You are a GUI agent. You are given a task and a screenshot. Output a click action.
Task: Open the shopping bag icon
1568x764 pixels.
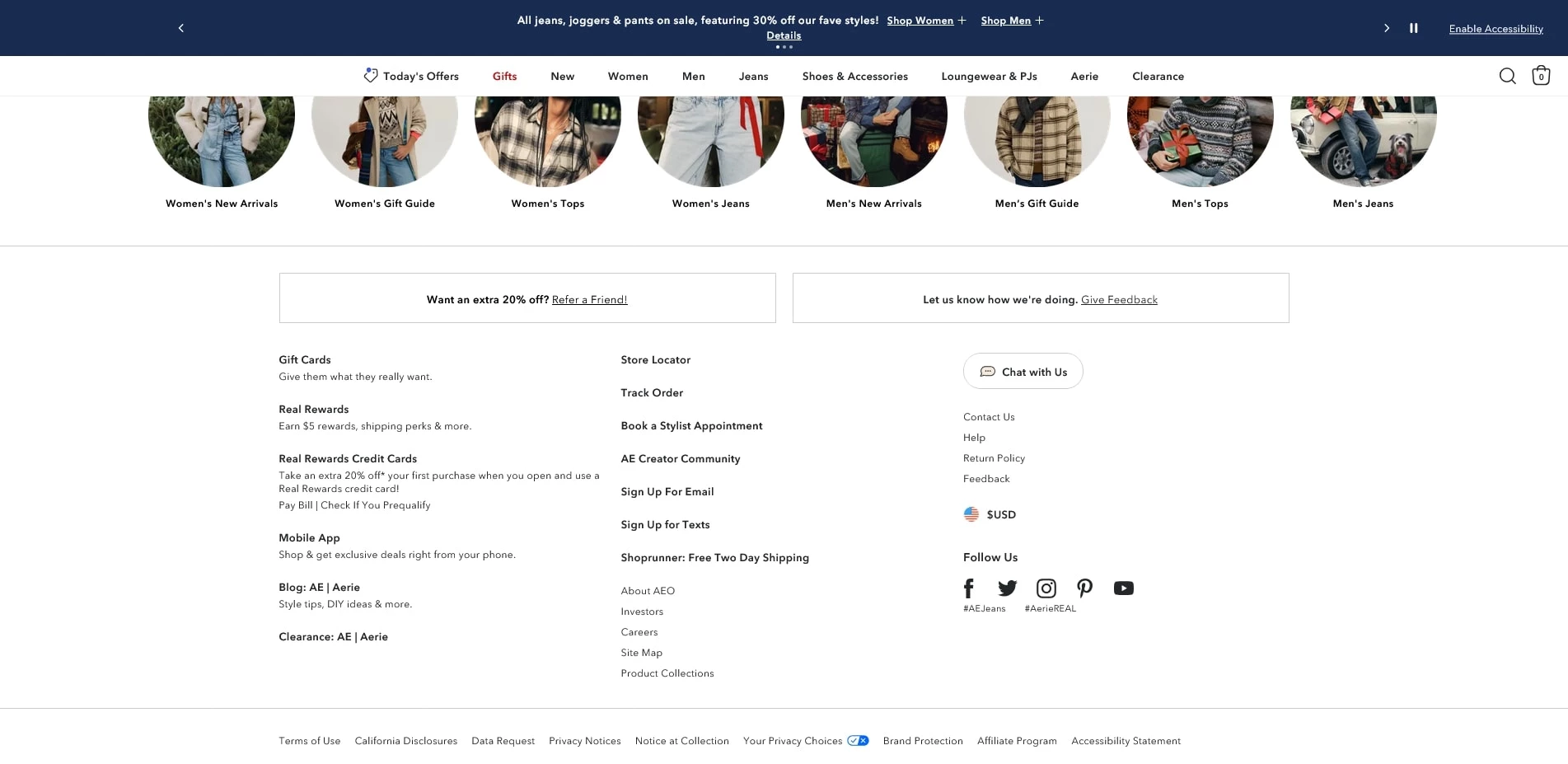(x=1541, y=76)
